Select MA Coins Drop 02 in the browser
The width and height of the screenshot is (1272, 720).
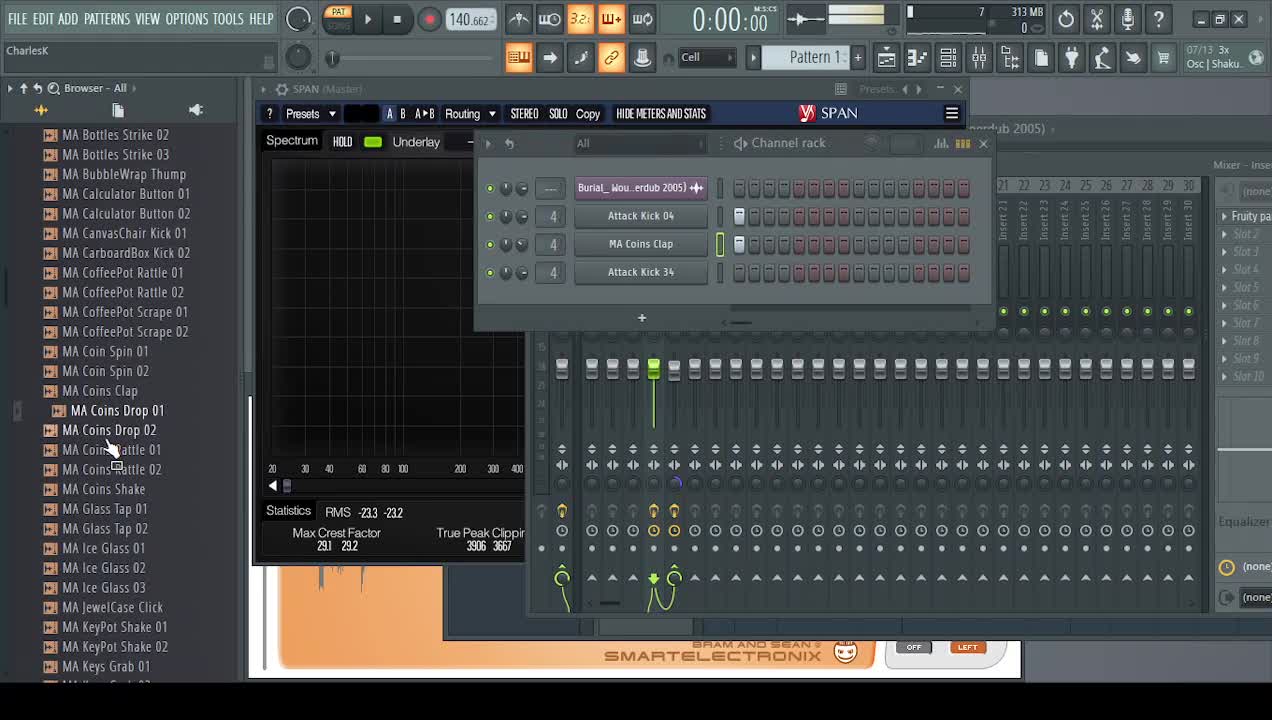(109, 430)
